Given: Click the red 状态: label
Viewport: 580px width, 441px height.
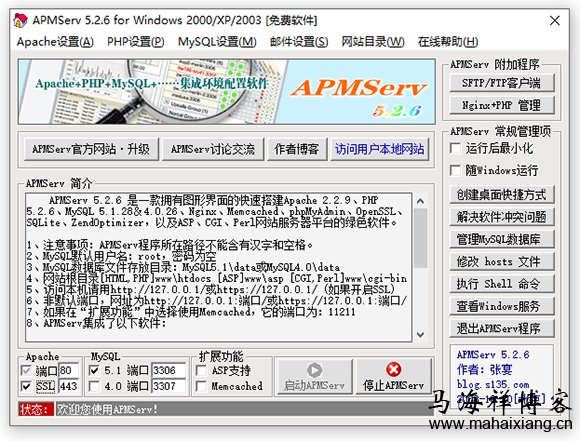Looking at the screenshot, I should point(36,409).
